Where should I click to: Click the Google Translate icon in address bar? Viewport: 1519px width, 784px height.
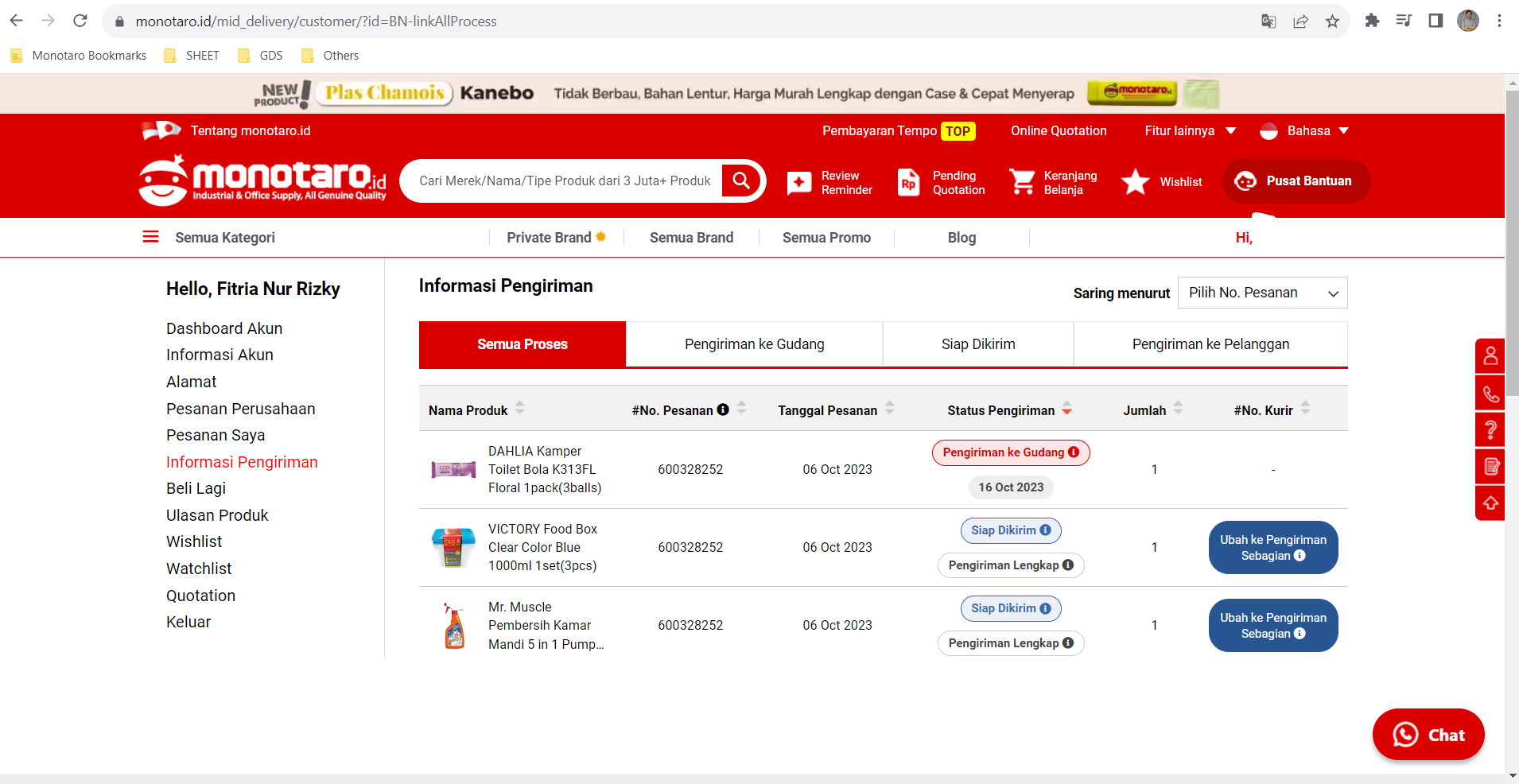pyautogui.click(x=1268, y=21)
